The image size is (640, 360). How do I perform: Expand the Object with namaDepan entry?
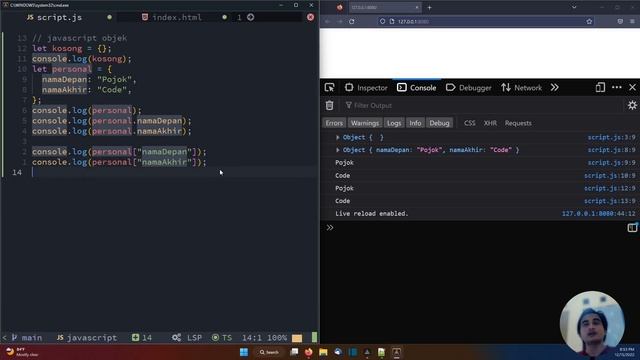(338, 150)
